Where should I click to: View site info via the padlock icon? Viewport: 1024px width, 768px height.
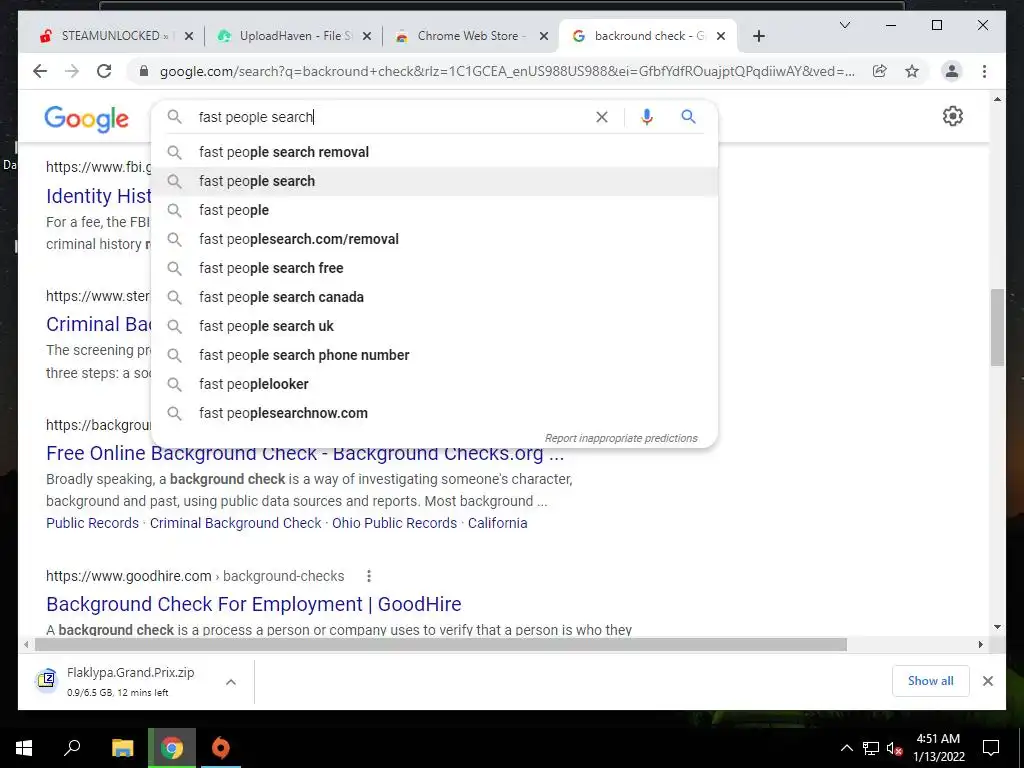click(144, 71)
